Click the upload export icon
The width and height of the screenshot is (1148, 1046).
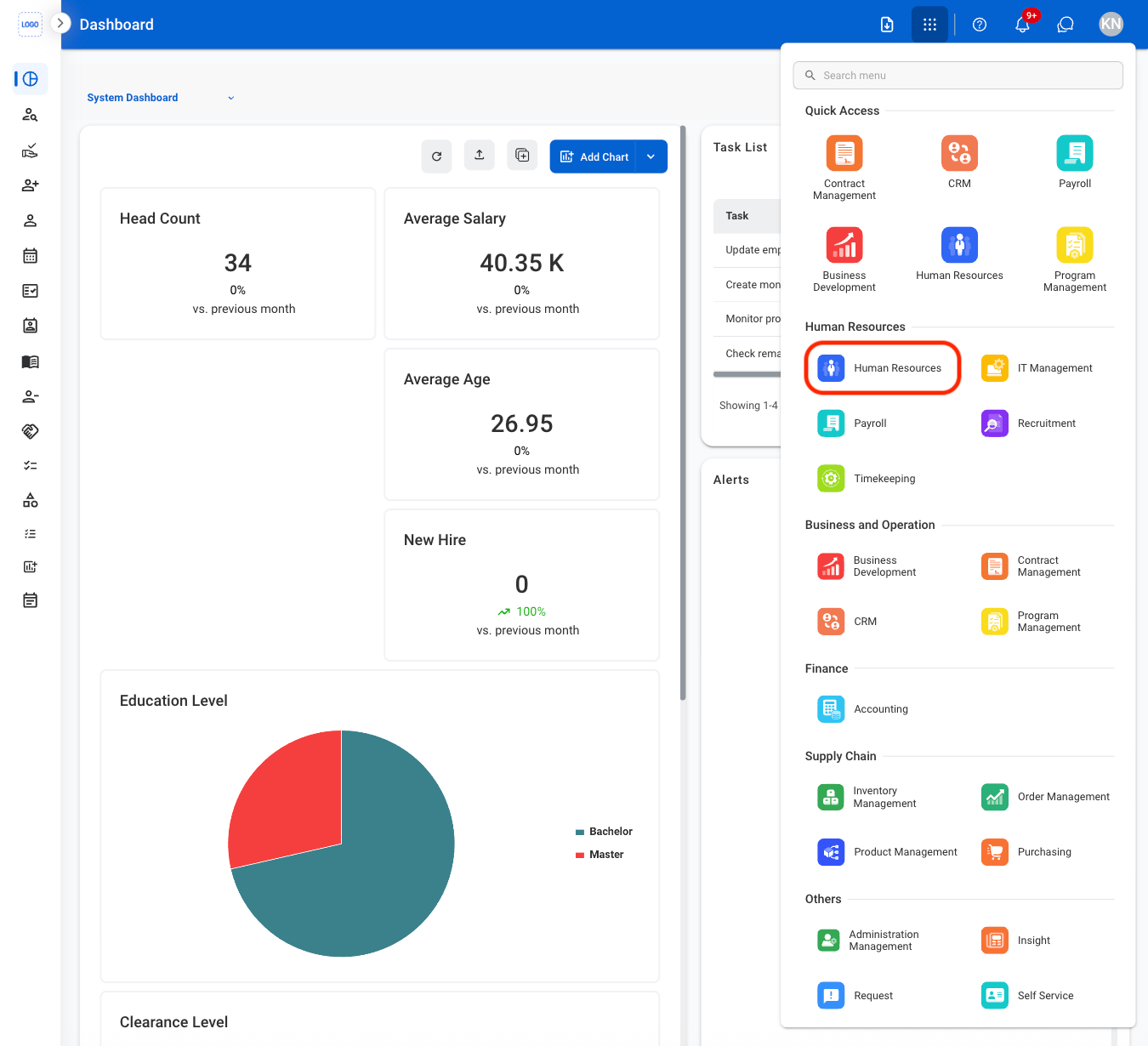pyautogui.click(x=480, y=155)
